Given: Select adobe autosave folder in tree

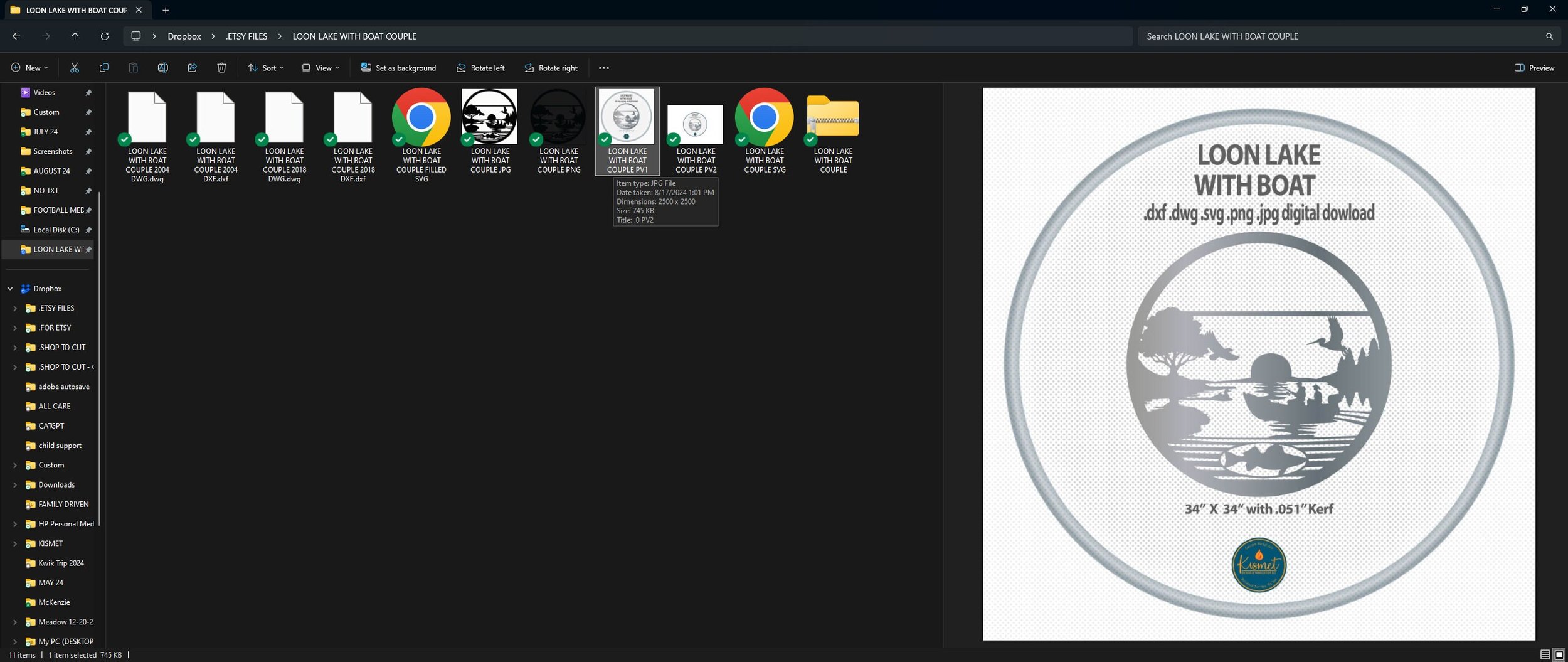Looking at the screenshot, I should [58, 387].
